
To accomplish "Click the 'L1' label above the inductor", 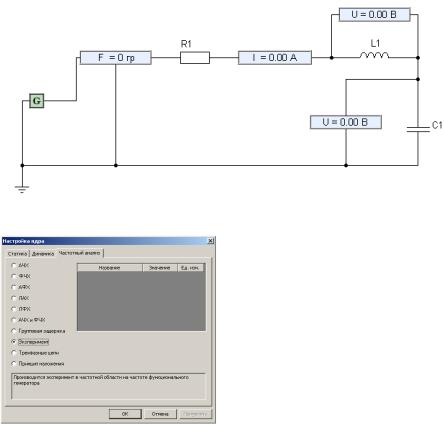I will point(375,43).
